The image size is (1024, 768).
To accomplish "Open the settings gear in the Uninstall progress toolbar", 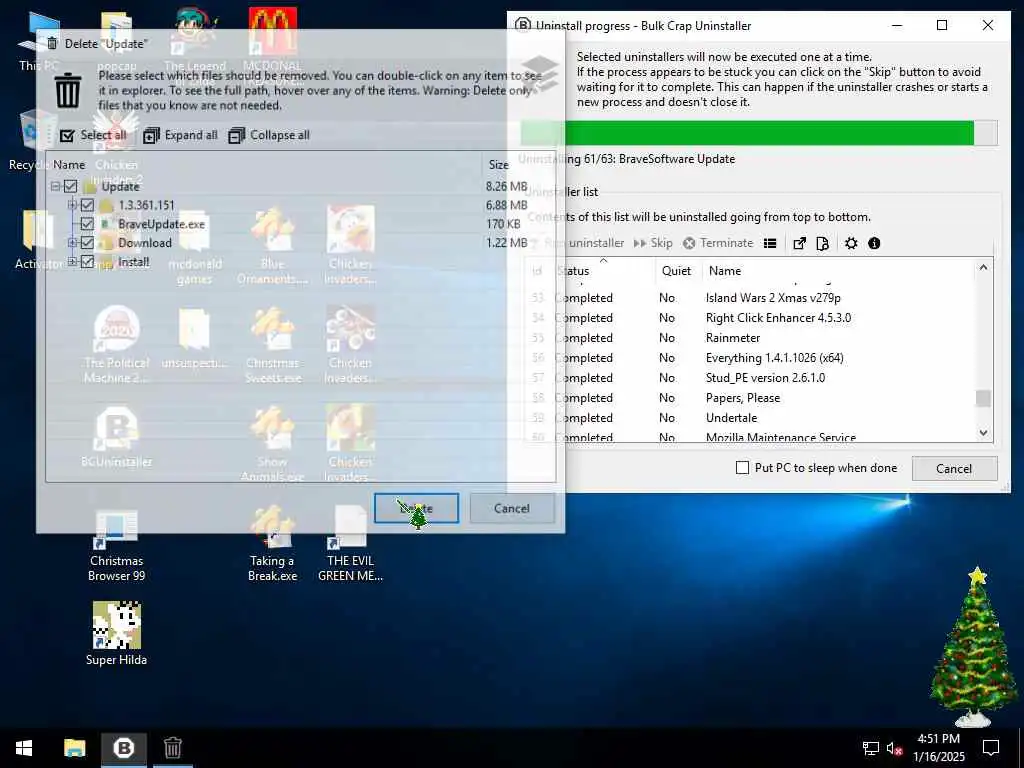I will click(x=851, y=243).
